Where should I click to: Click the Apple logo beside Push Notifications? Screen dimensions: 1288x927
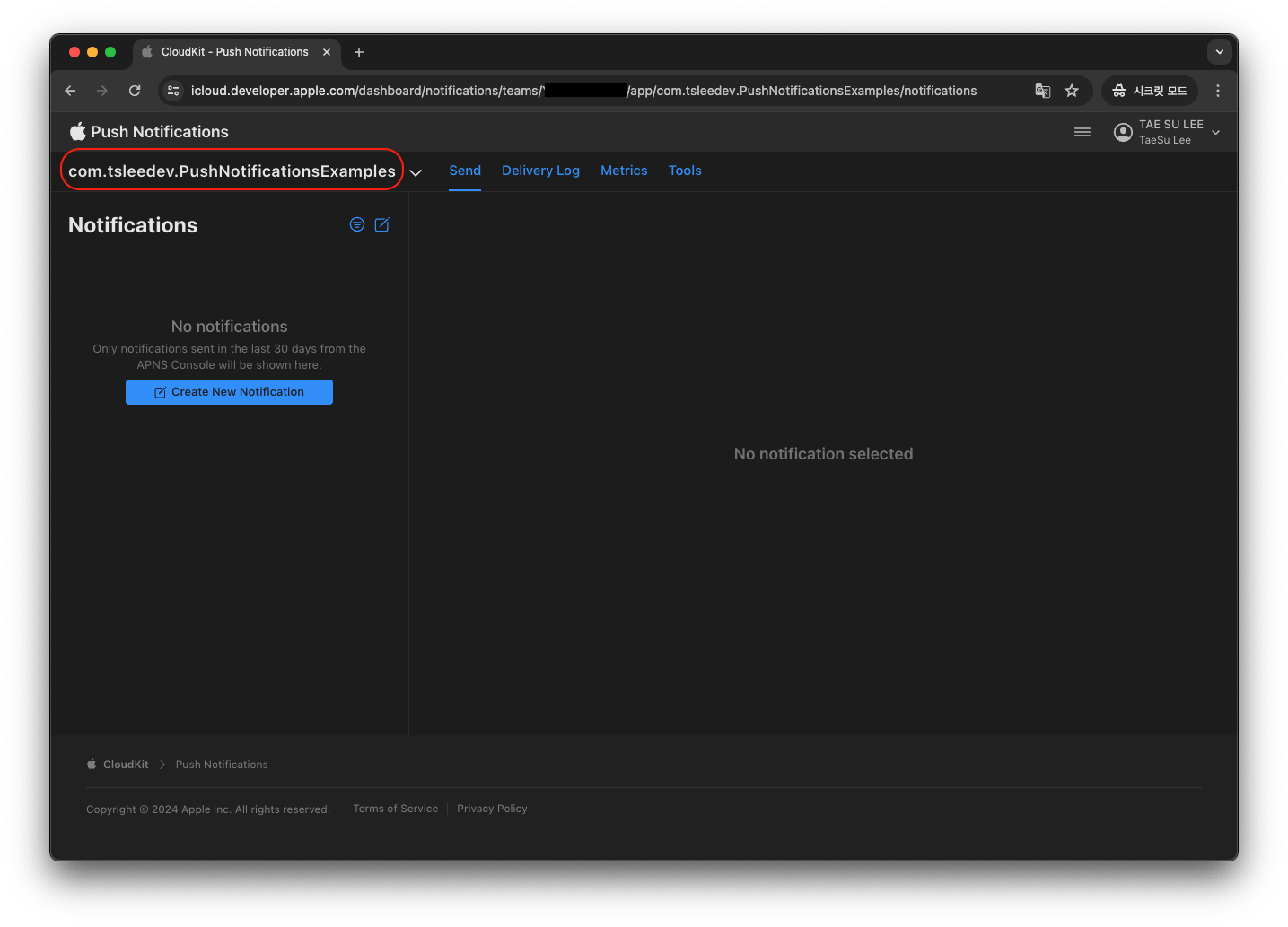[x=78, y=132]
